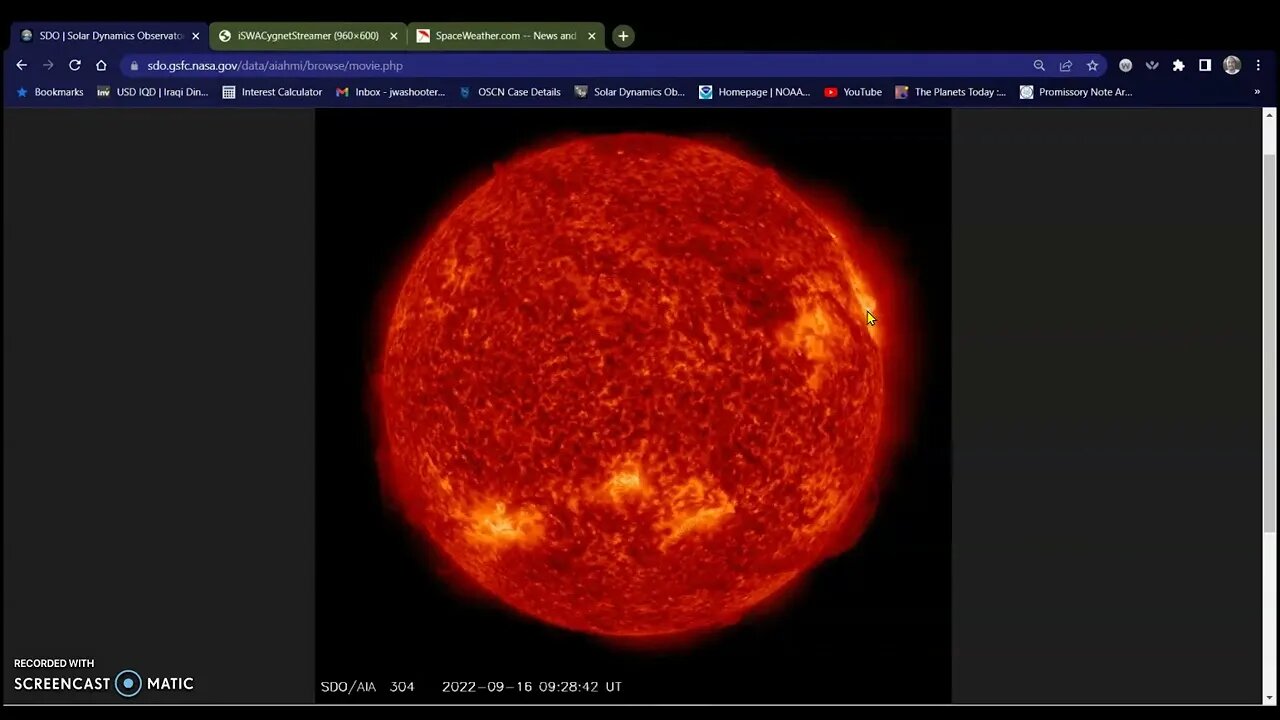The width and height of the screenshot is (1280, 720).
Task: Open a new browser tab
Action: [x=623, y=36]
